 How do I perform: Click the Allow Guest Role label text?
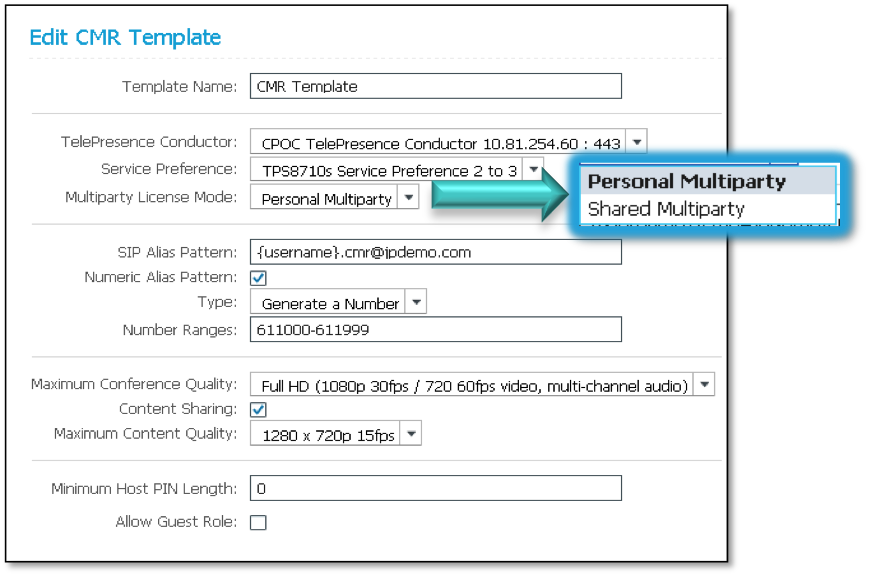coord(176,522)
